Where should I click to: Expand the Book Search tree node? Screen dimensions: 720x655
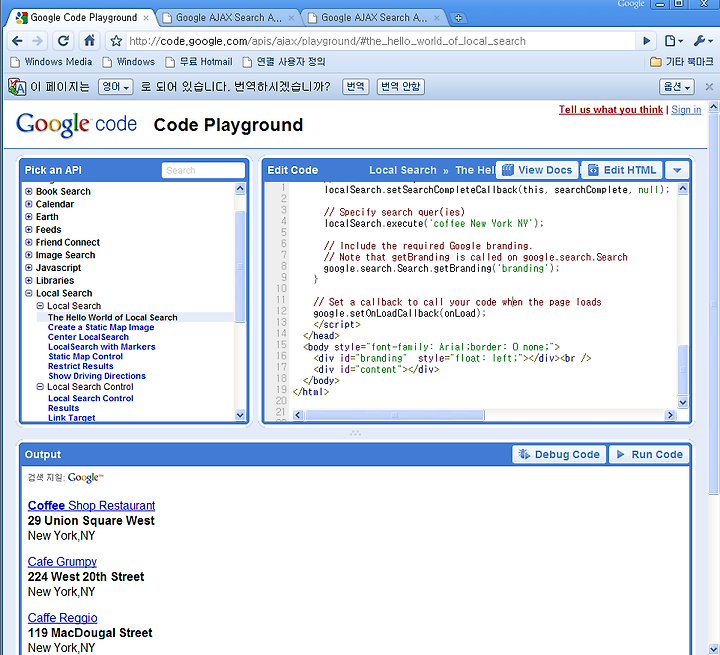click(29, 191)
